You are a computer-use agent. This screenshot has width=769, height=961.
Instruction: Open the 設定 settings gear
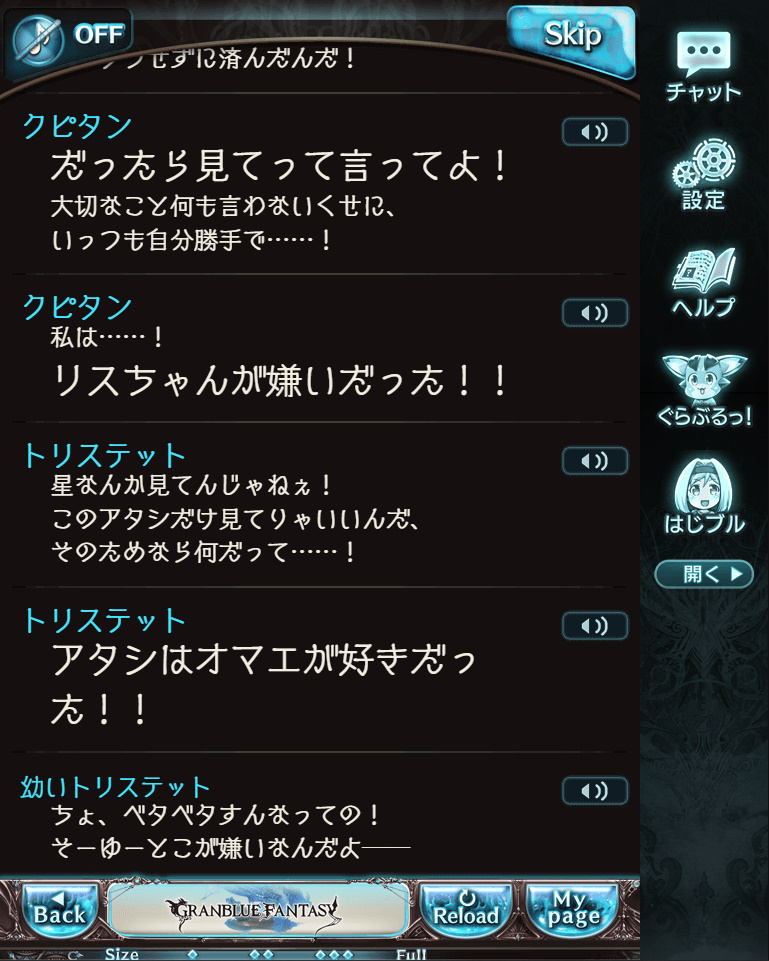coord(703,175)
